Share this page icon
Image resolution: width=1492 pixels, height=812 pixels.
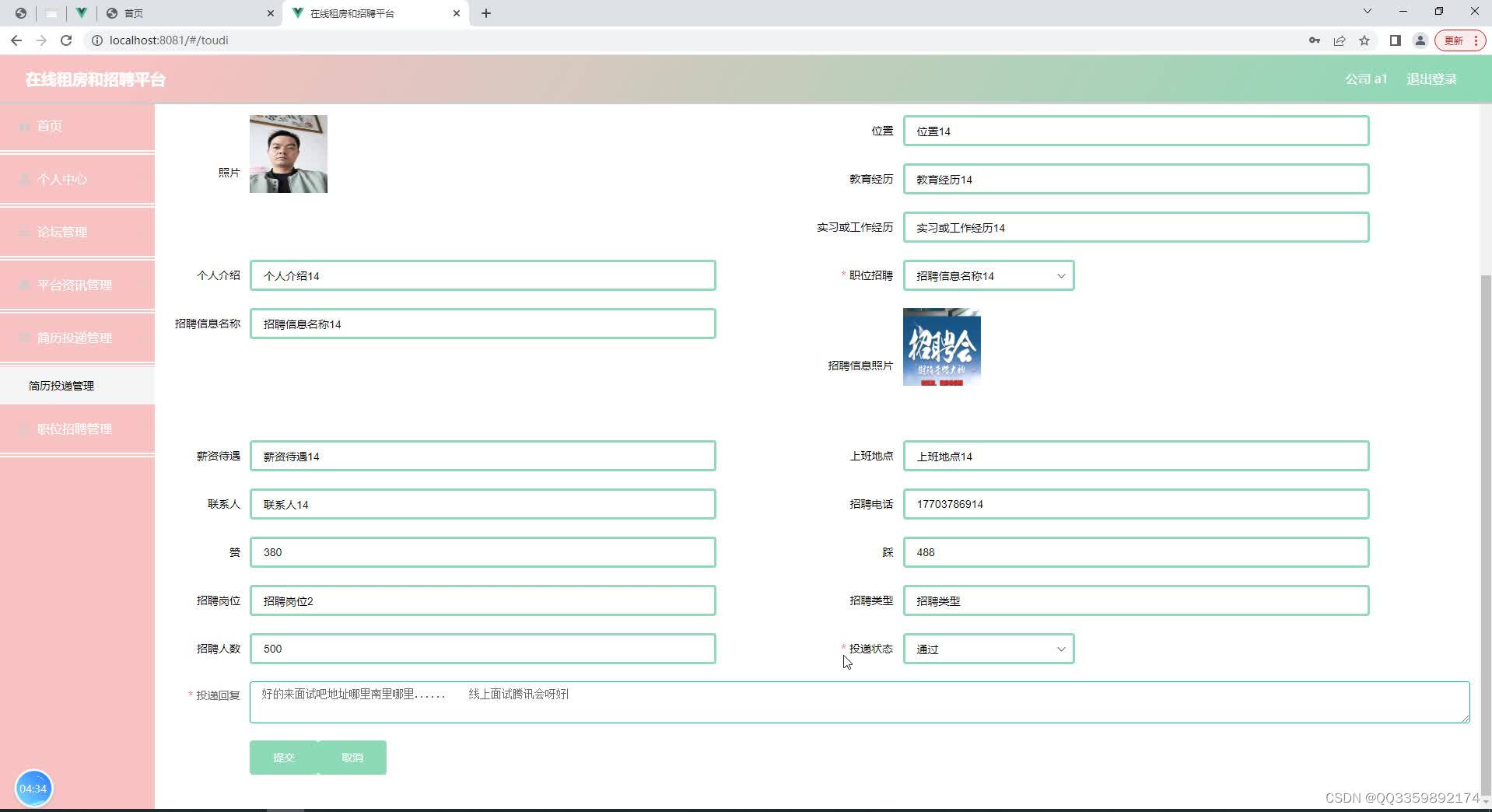coord(1340,40)
